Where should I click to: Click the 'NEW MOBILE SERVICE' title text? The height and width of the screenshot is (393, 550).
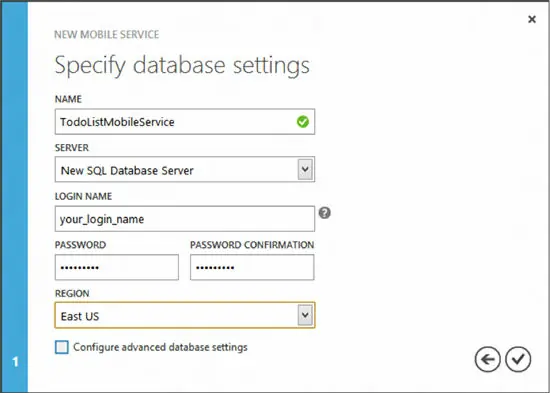coord(107,34)
